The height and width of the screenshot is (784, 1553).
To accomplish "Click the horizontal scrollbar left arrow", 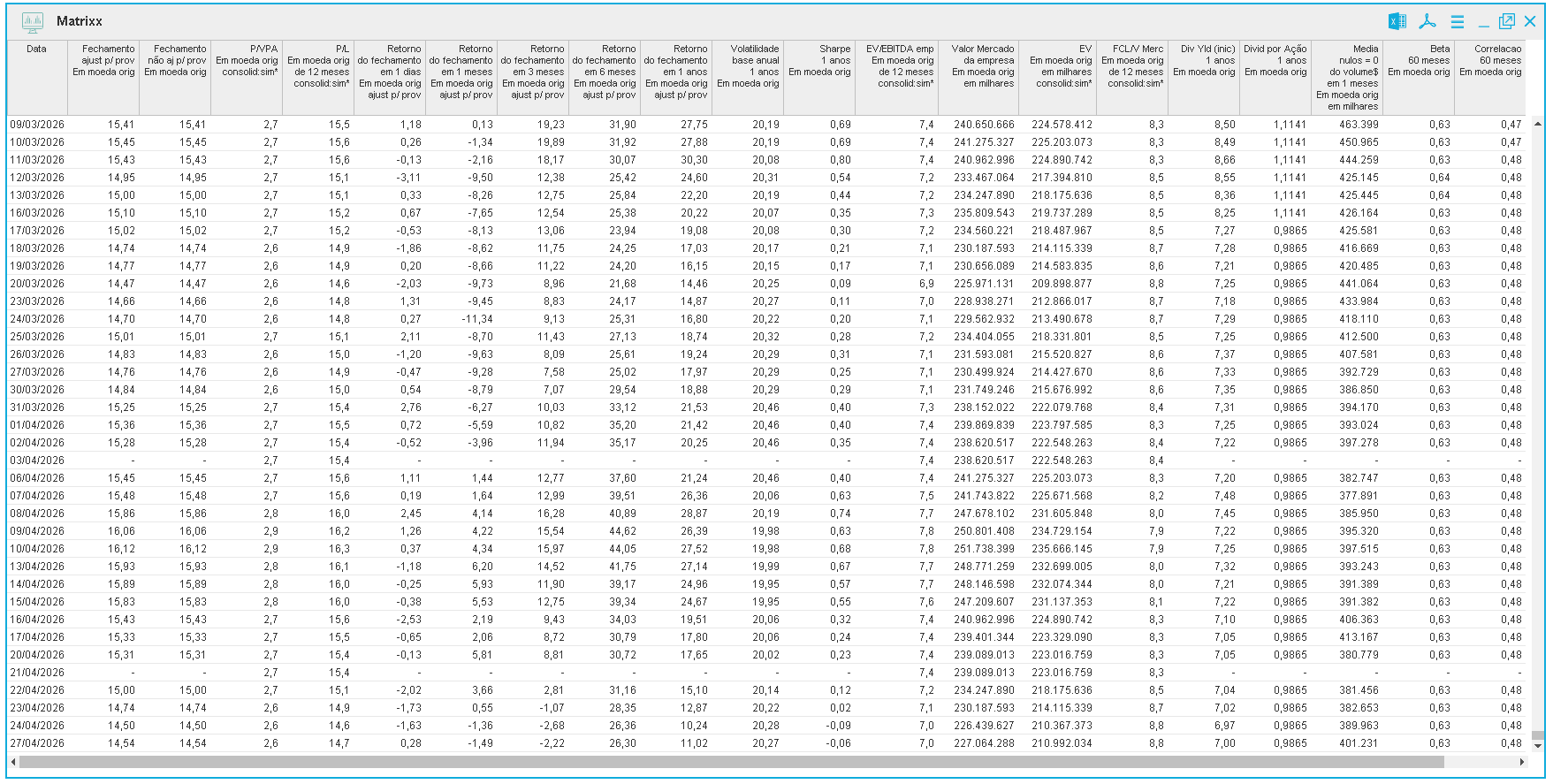I will (x=12, y=762).
